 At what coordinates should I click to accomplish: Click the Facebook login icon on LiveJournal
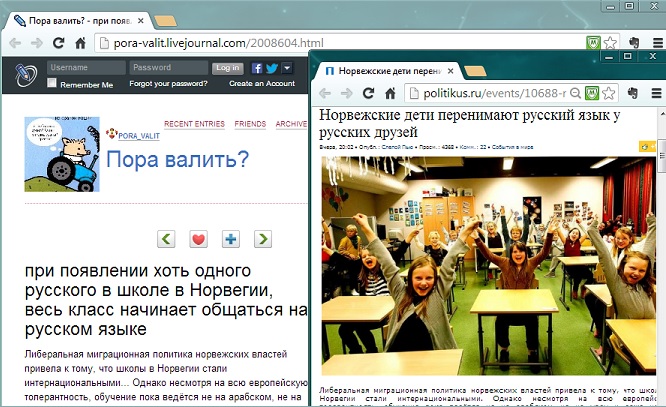(257, 68)
